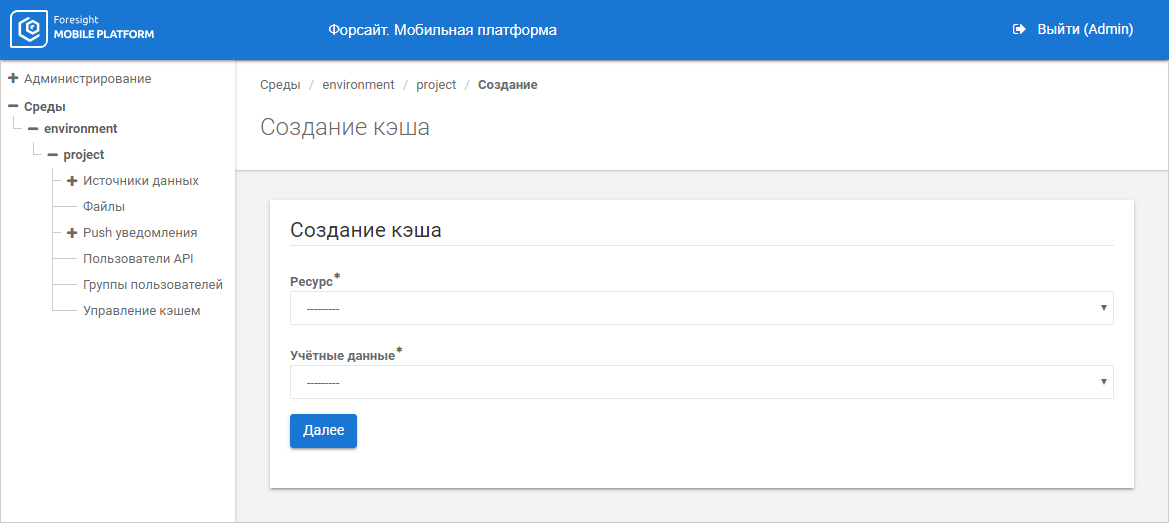The image size is (1169, 523).
Task: Click the environment breadcrumb link
Action: click(x=358, y=85)
